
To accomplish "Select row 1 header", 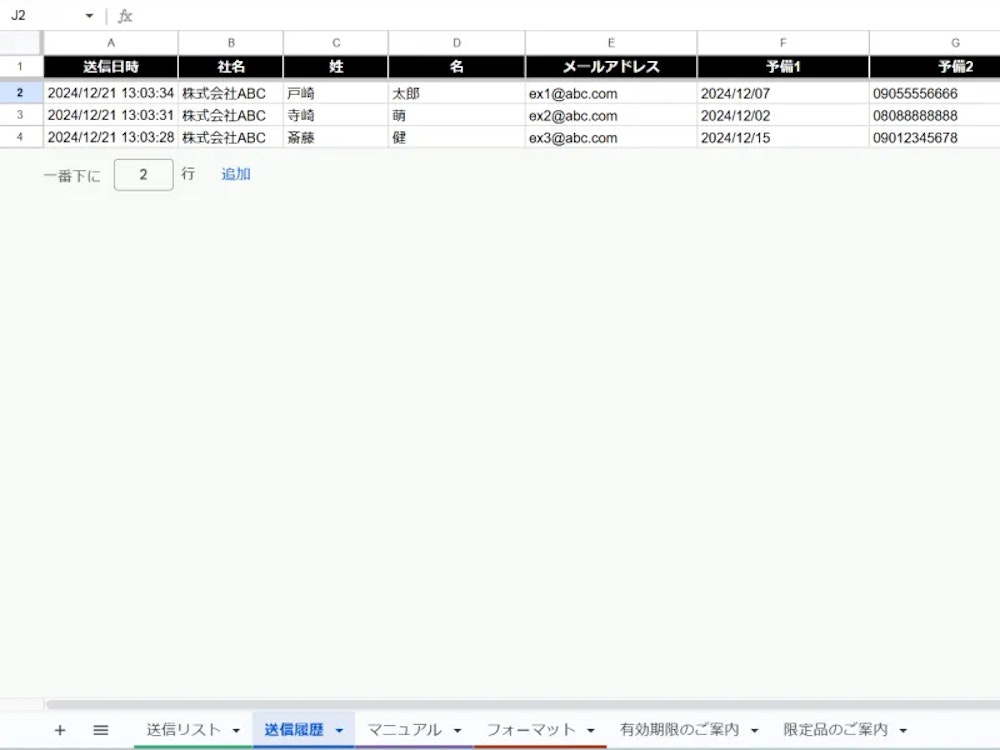I will click(20, 66).
